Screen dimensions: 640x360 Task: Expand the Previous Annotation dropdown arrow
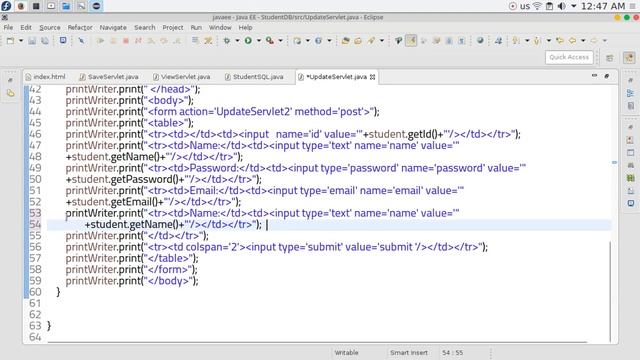549,40
